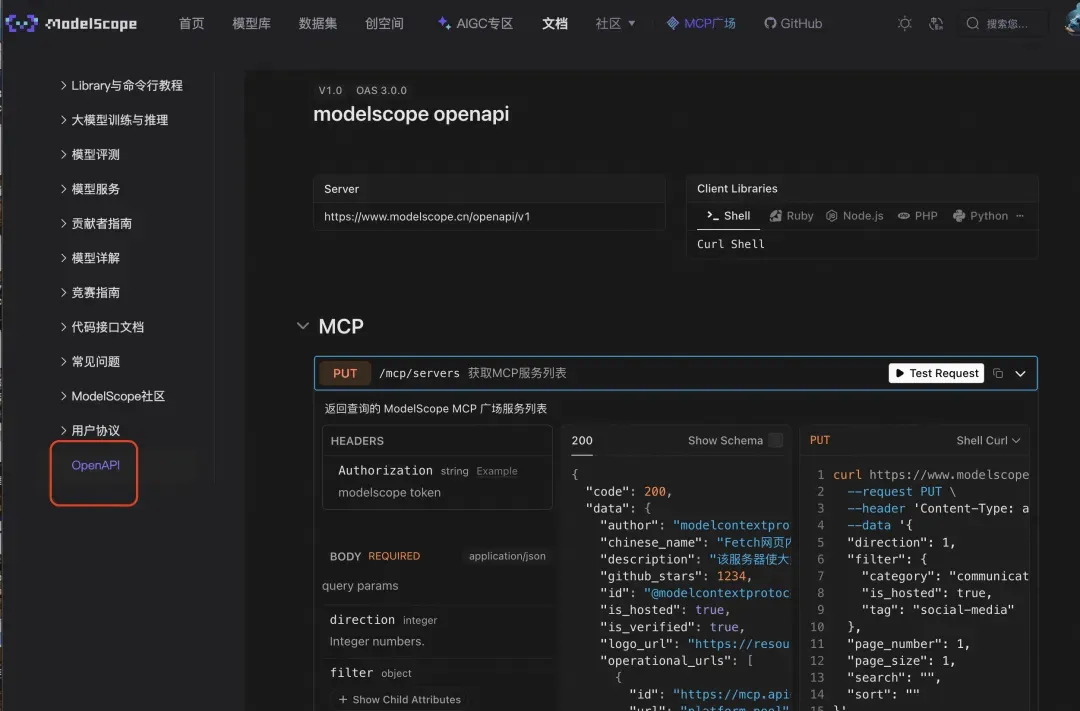Select the Python client library

pos(980,216)
